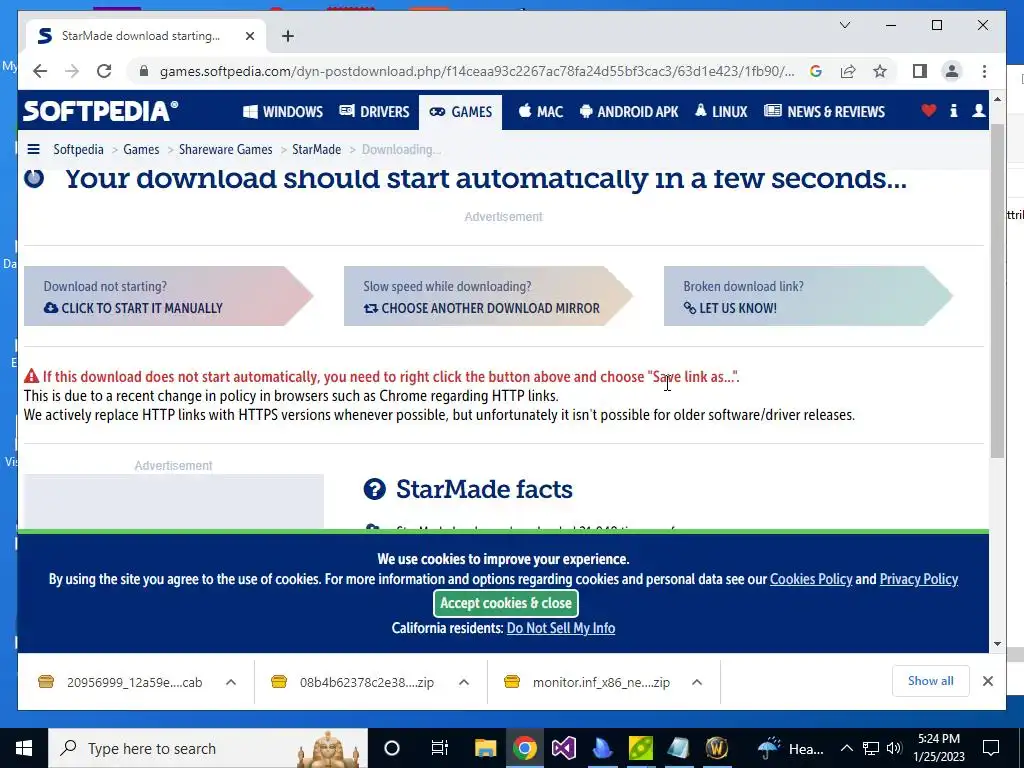Open Task View on taskbar
1024x768 pixels.
pyautogui.click(x=440, y=748)
